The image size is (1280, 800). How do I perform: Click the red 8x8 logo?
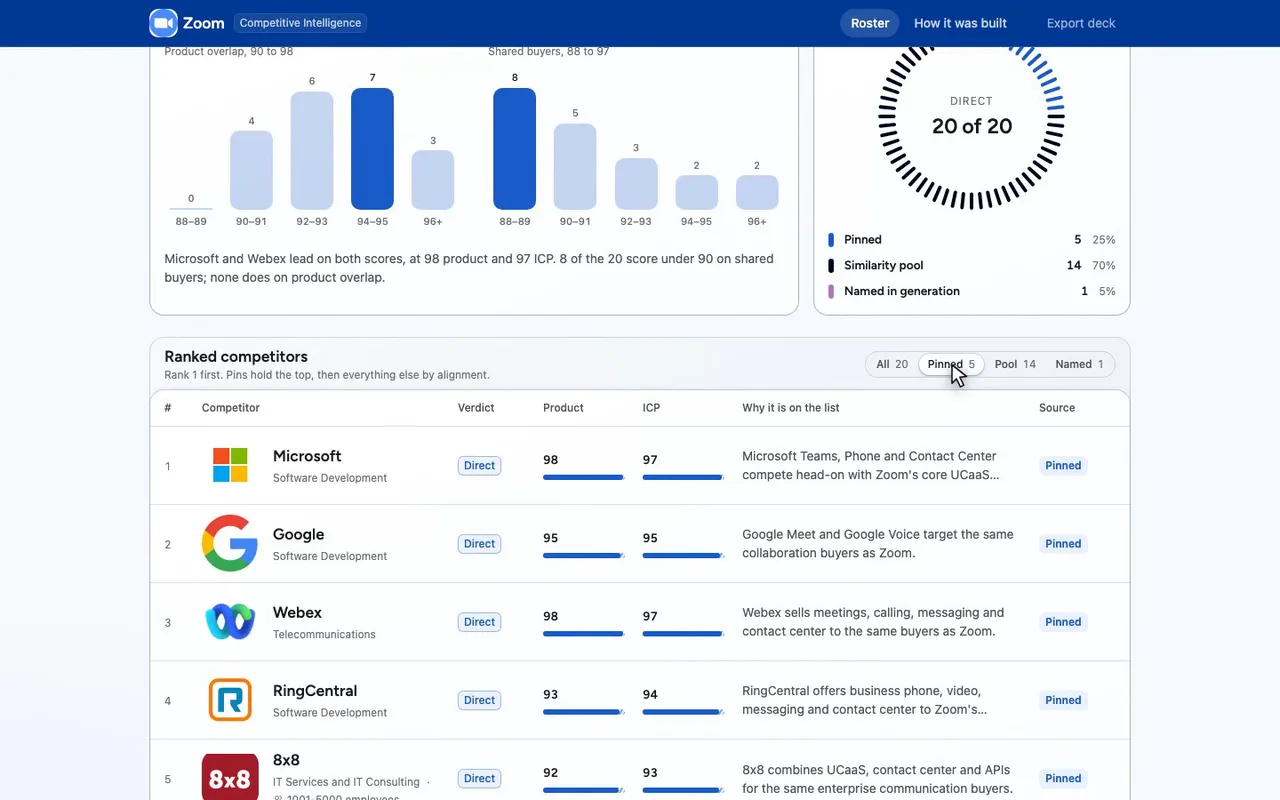tap(230, 778)
